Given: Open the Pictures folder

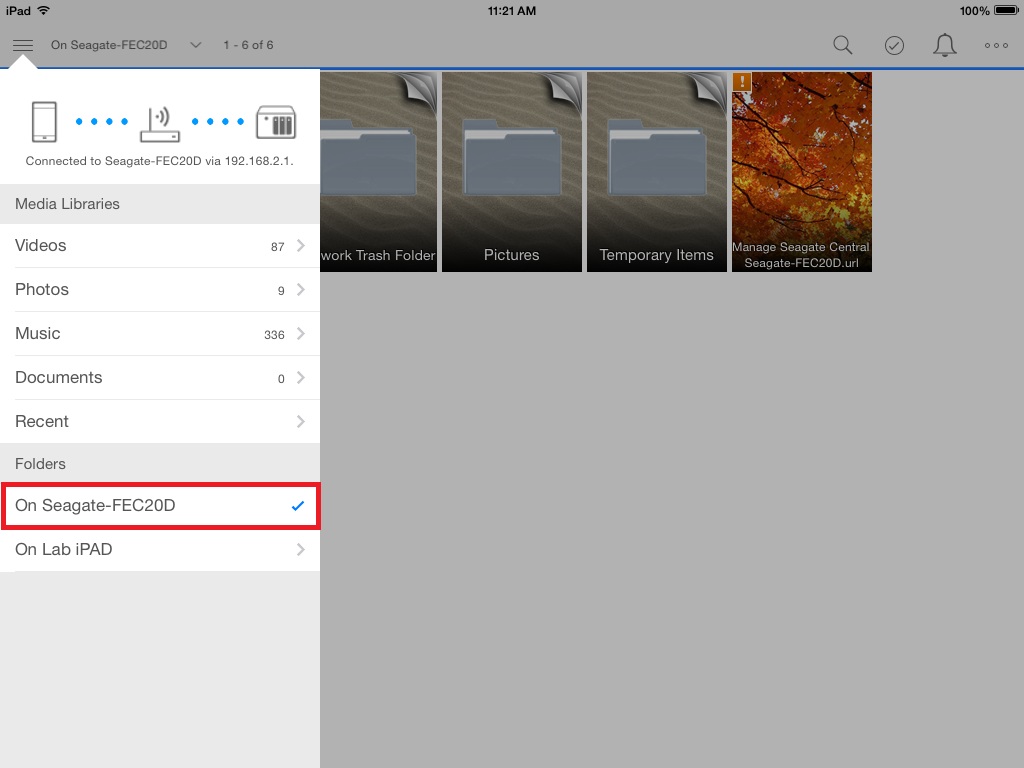Looking at the screenshot, I should pyautogui.click(x=512, y=172).
